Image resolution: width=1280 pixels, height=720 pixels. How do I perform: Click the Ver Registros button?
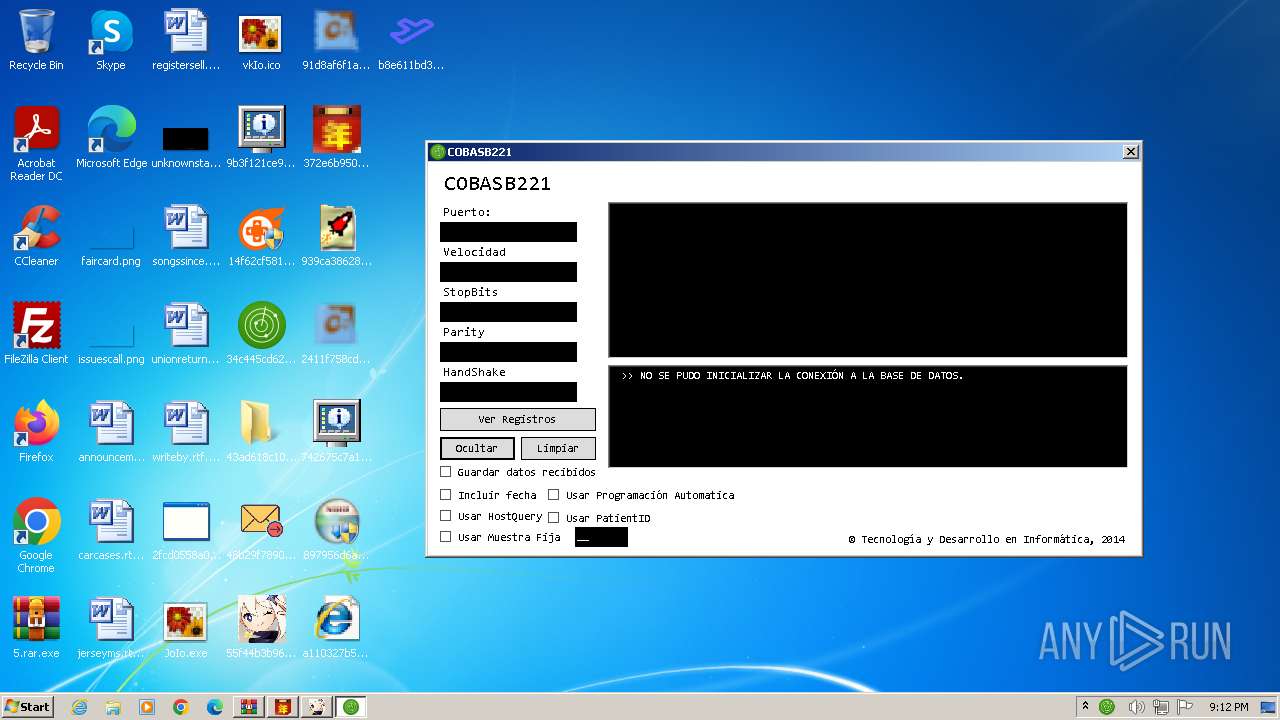tap(517, 419)
